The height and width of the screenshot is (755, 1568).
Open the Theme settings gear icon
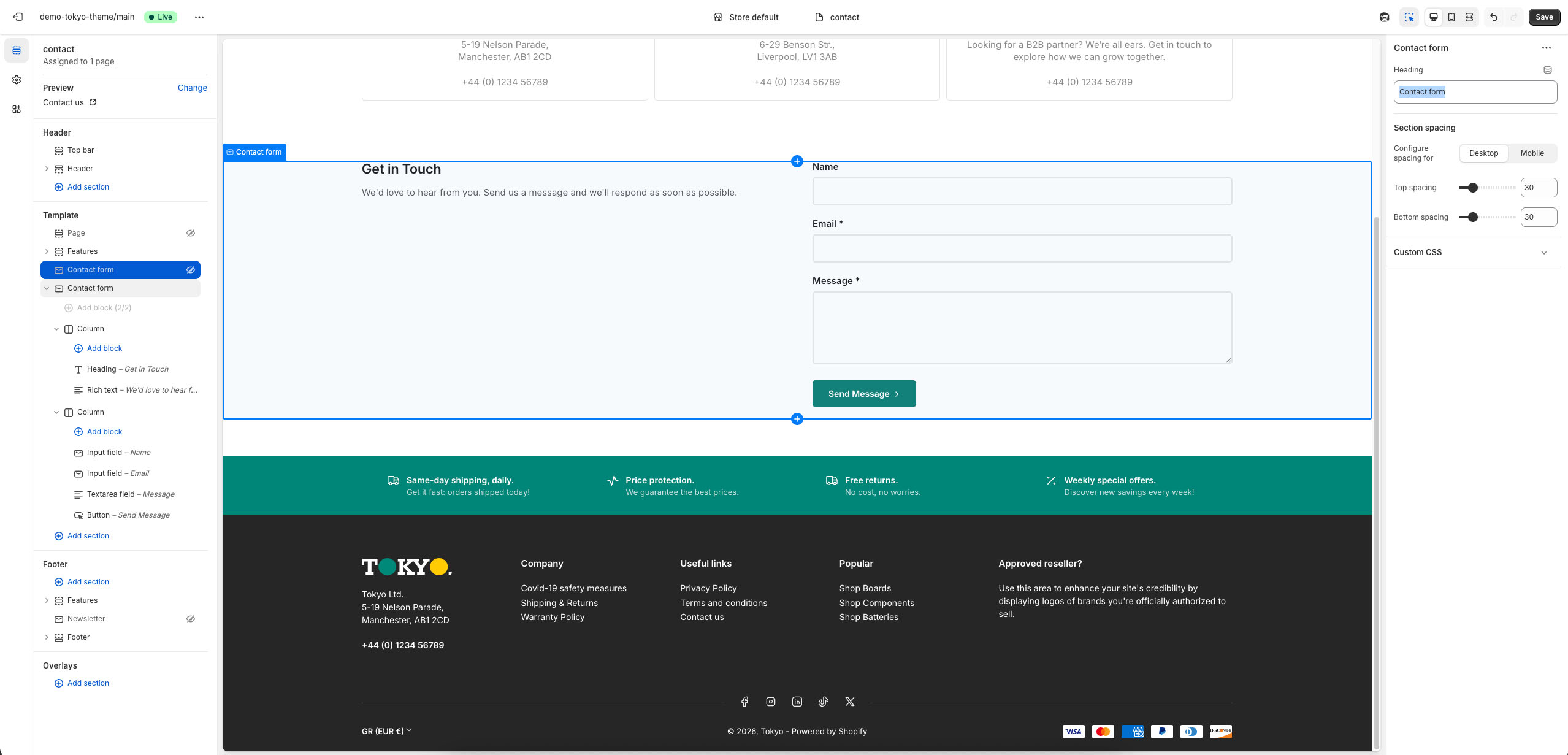point(17,80)
